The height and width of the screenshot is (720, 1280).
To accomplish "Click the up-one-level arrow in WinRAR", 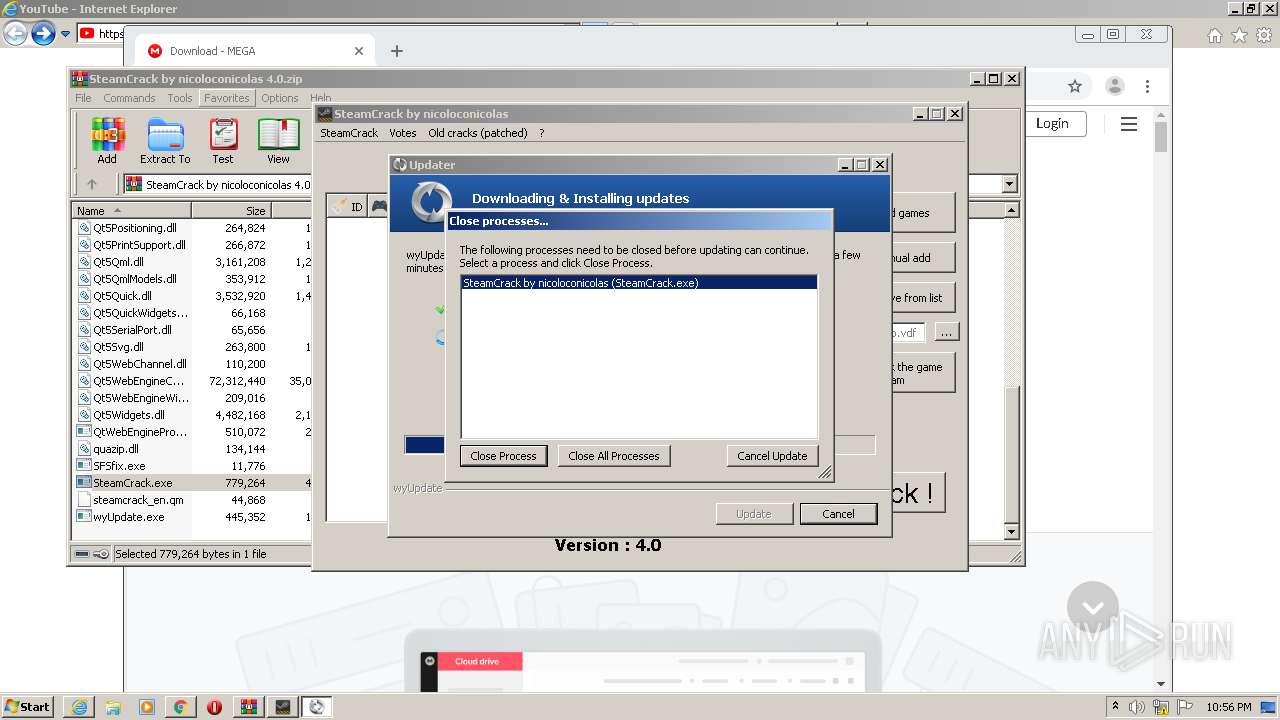I will pos(92,184).
